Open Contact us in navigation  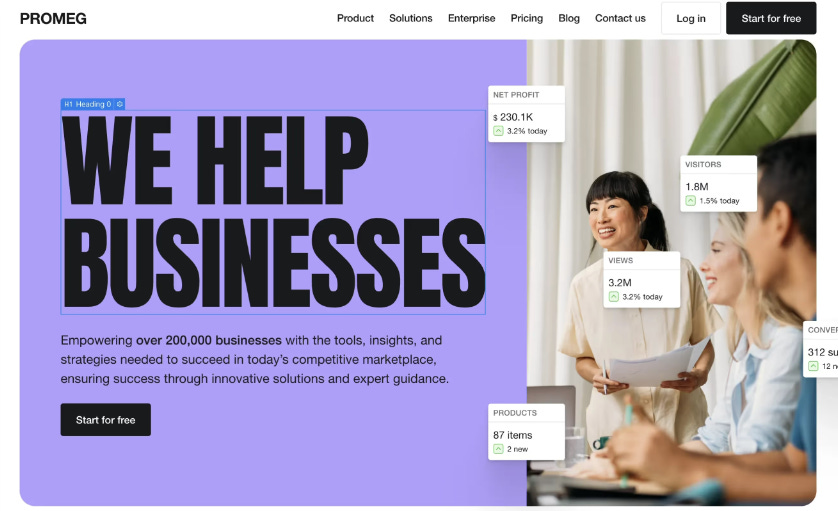(620, 18)
